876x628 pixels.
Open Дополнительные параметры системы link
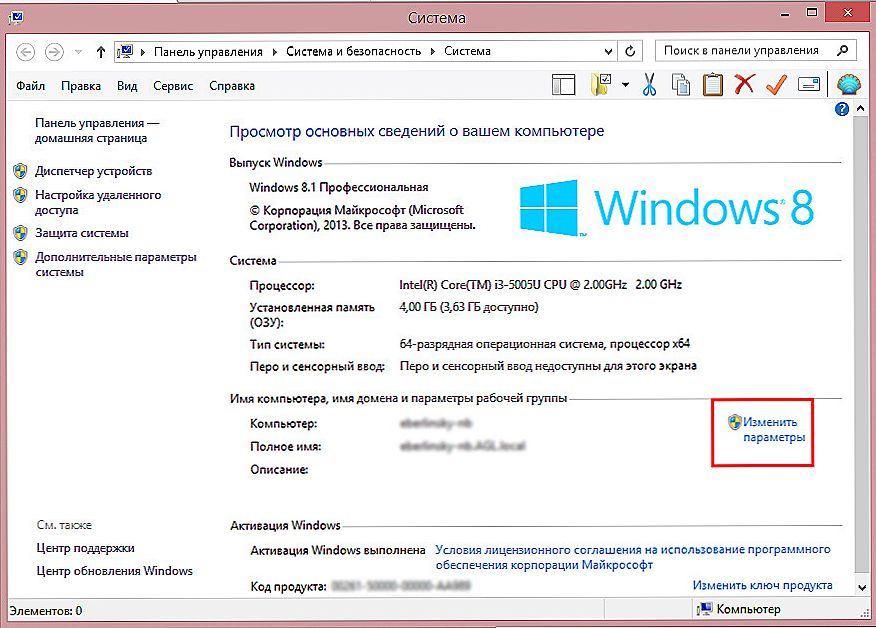116,264
